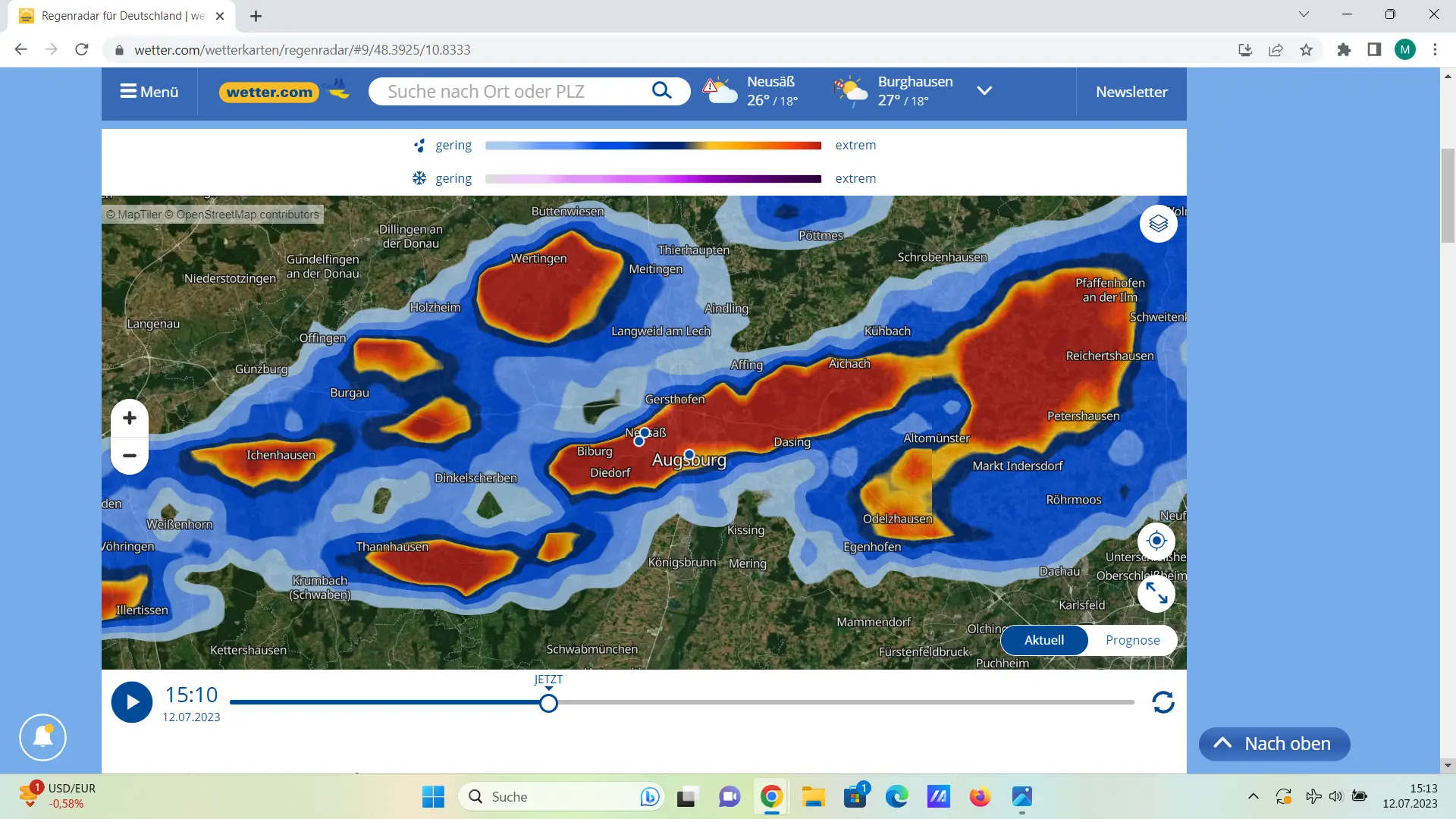Open the map layers selector
1456x819 pixels.
pos(1158,224)
